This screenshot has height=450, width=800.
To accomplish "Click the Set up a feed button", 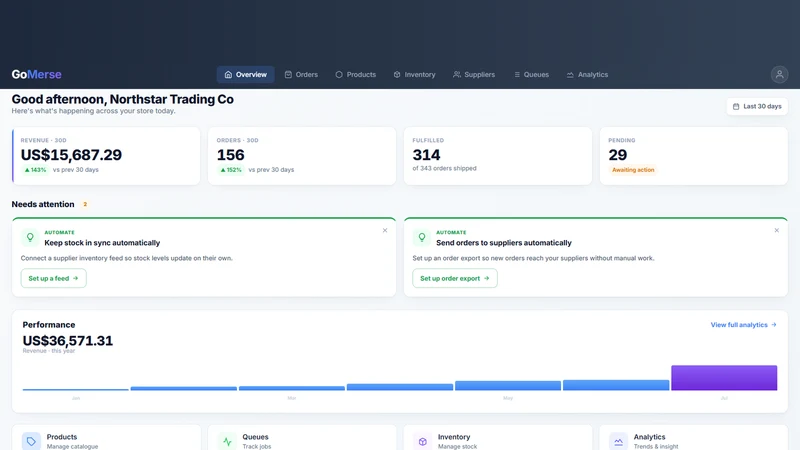I will point(54,278).
